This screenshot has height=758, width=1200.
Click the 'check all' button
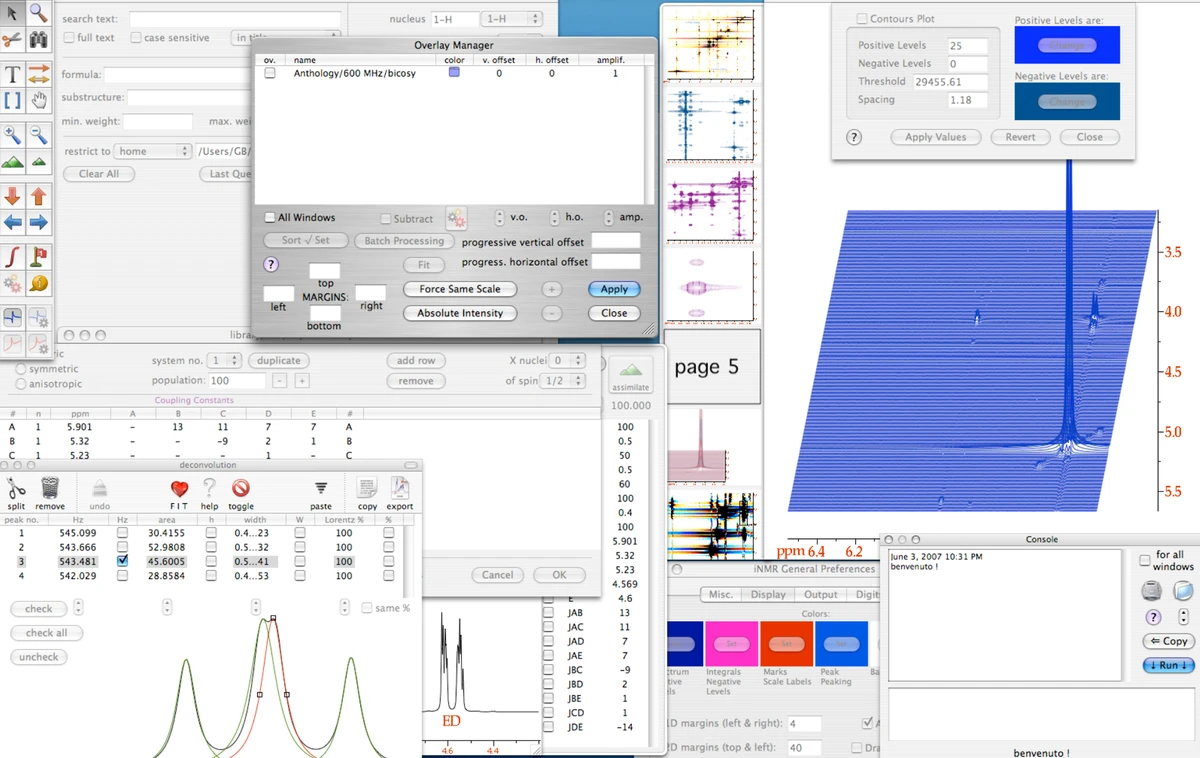47,632
